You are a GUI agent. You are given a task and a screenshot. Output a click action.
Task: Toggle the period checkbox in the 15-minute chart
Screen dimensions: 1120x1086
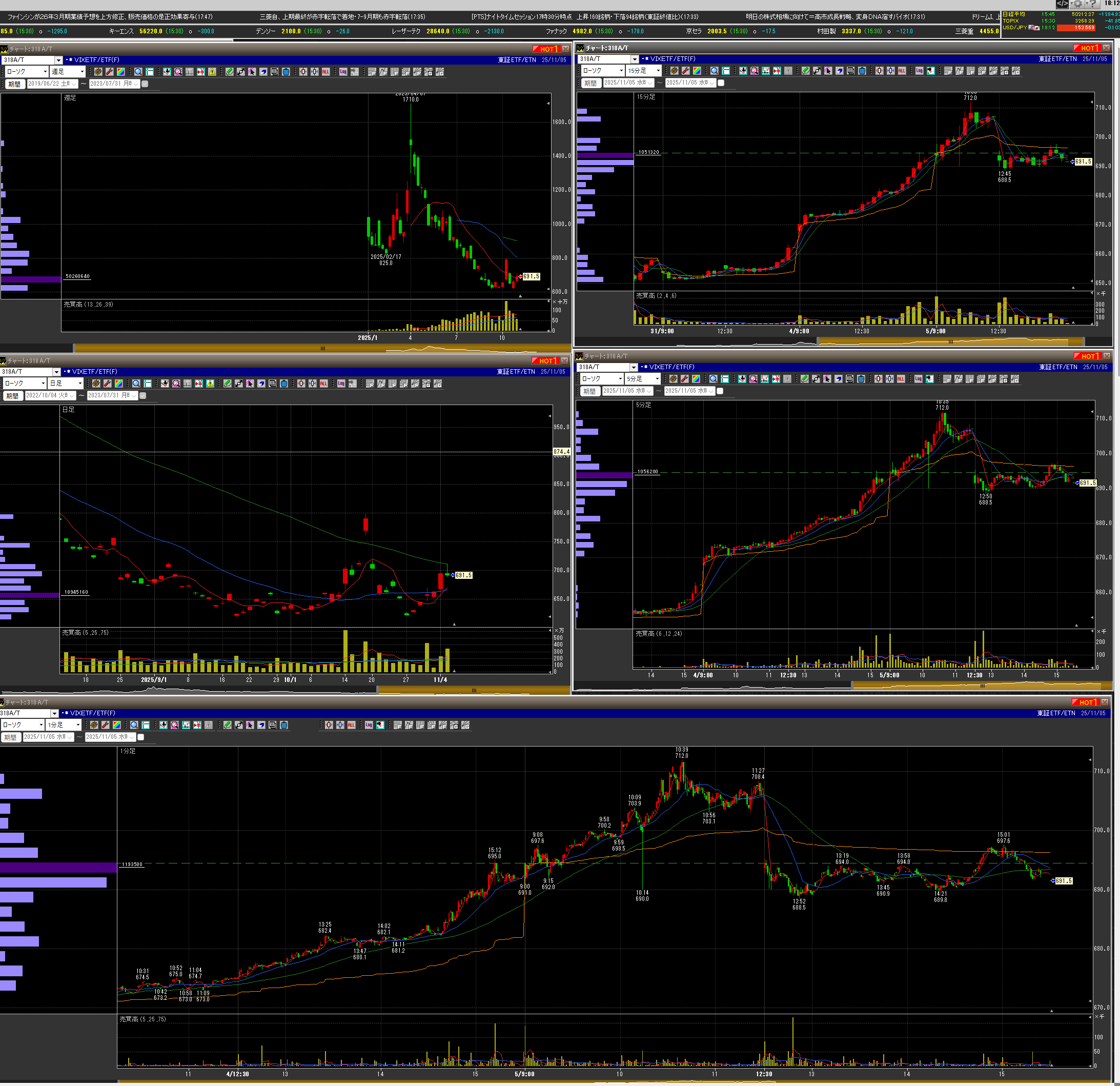coord(721,83)
